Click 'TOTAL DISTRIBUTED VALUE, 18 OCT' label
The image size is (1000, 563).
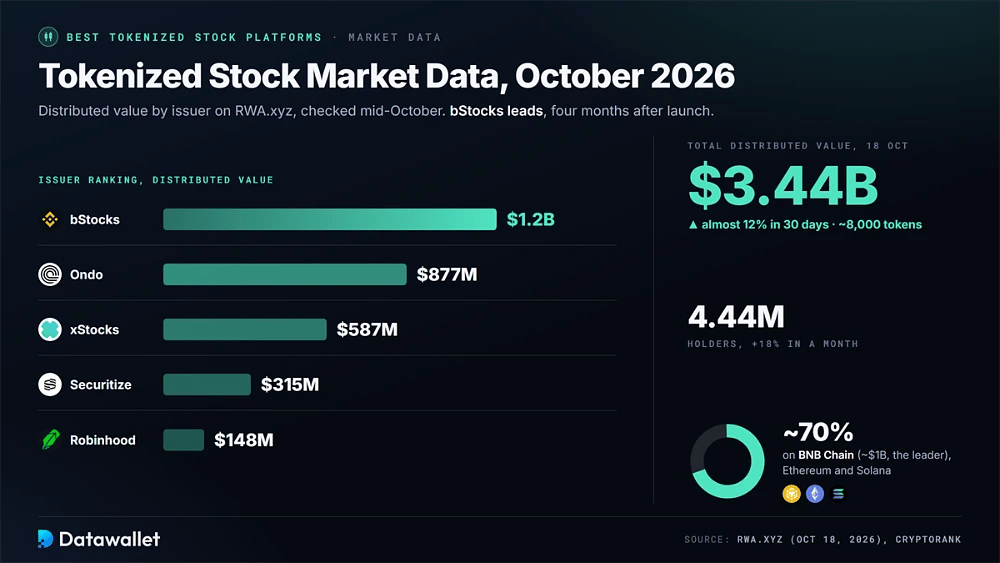click(x=798, y=145)
